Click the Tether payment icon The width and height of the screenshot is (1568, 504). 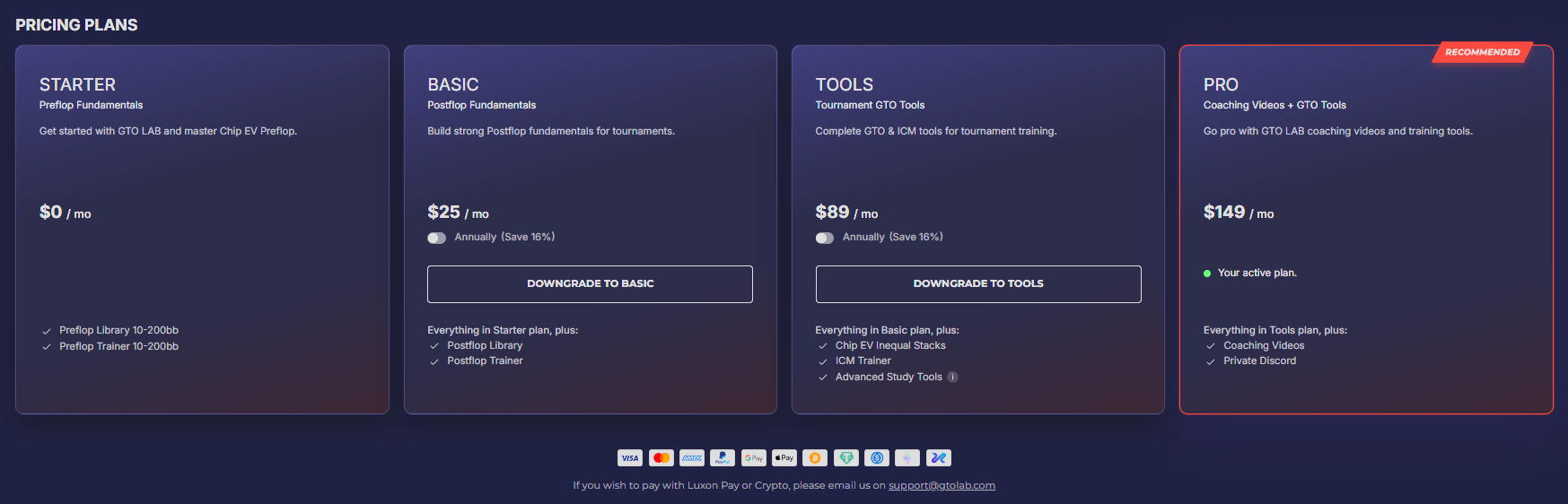(x=846, y=458)
